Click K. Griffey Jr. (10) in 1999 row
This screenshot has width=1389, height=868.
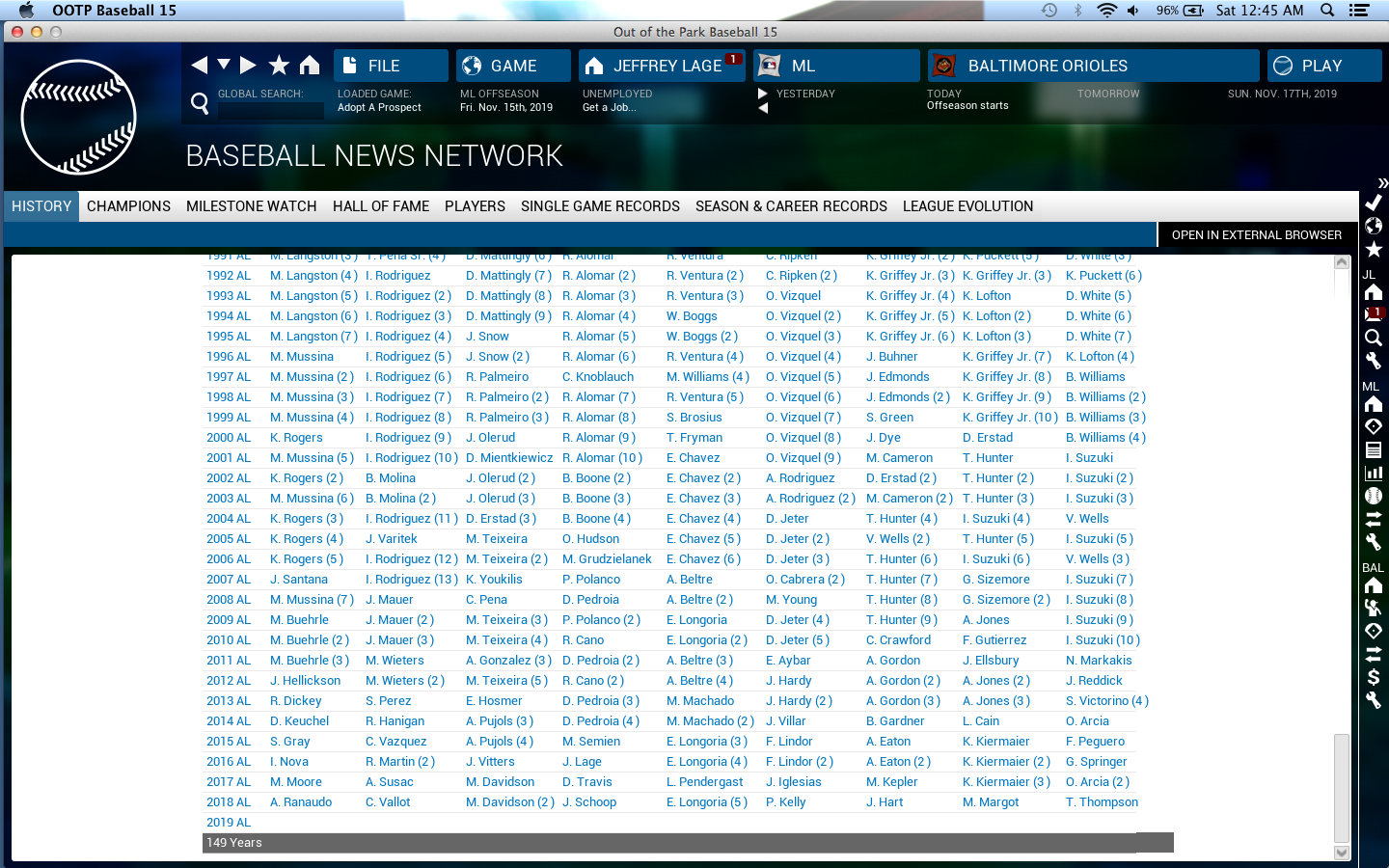(1010, 418)
